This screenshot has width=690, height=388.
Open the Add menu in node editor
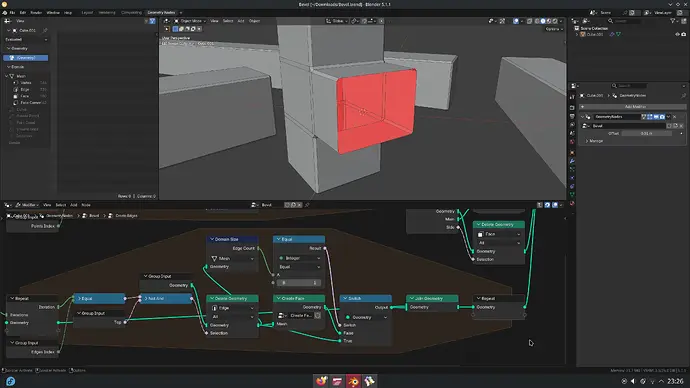click(73, 205)
